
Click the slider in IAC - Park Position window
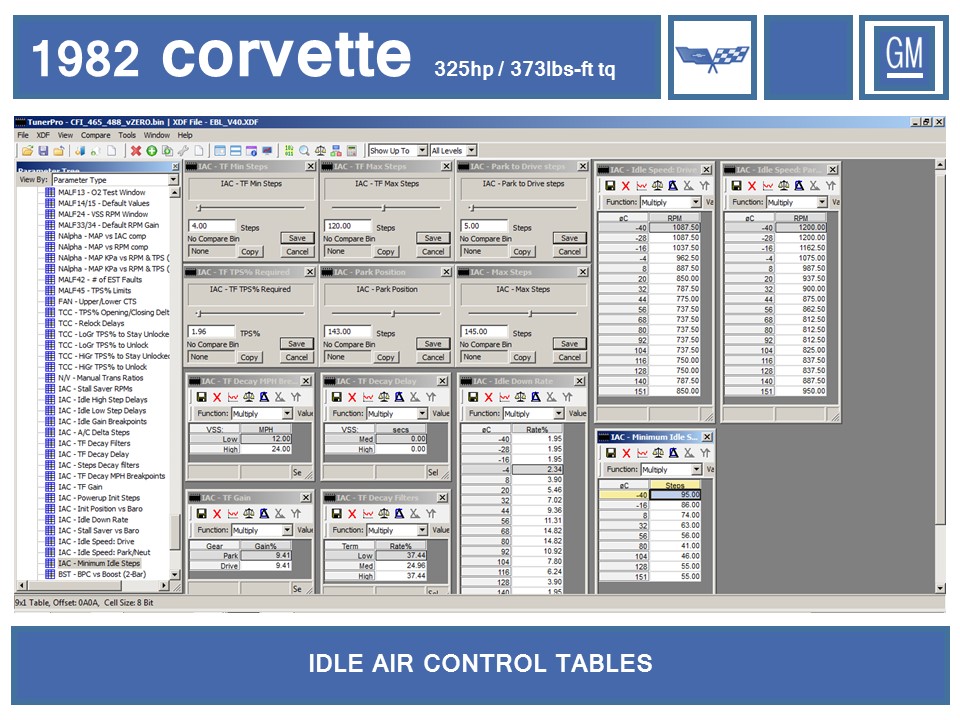[x=393, y=313]
